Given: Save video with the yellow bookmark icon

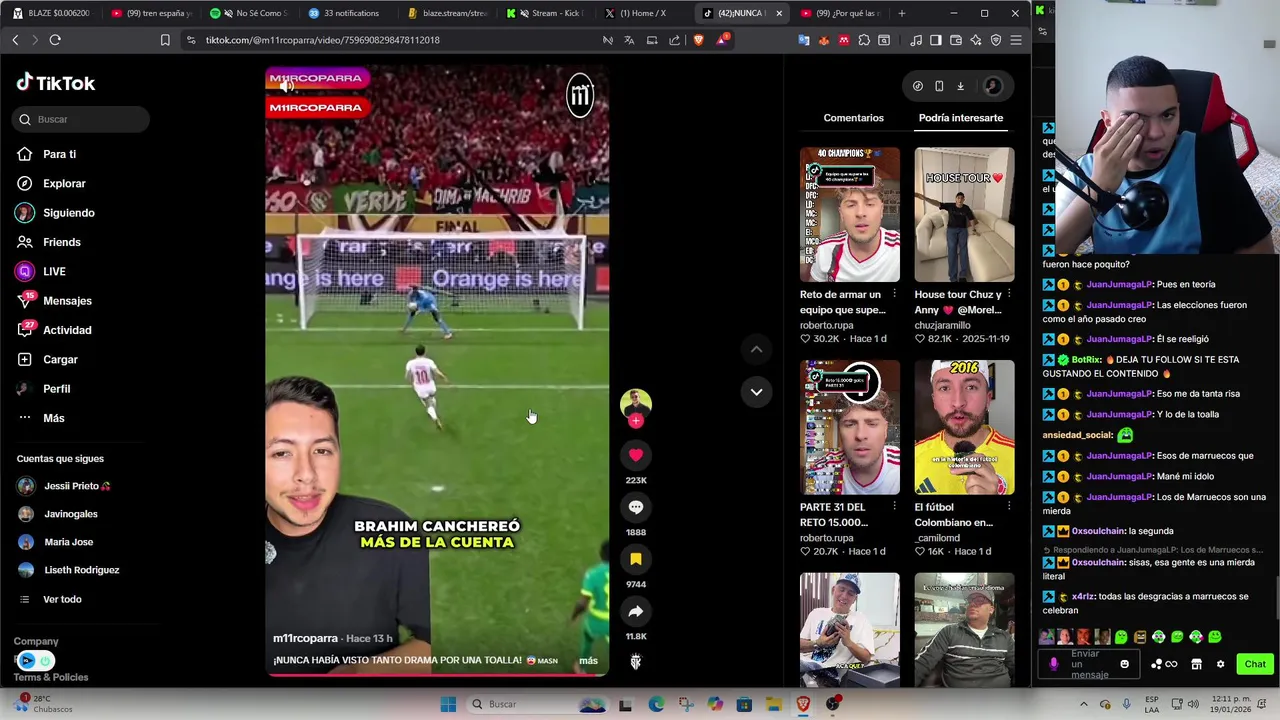Looking at the screenshot, I should click(635, 559).
